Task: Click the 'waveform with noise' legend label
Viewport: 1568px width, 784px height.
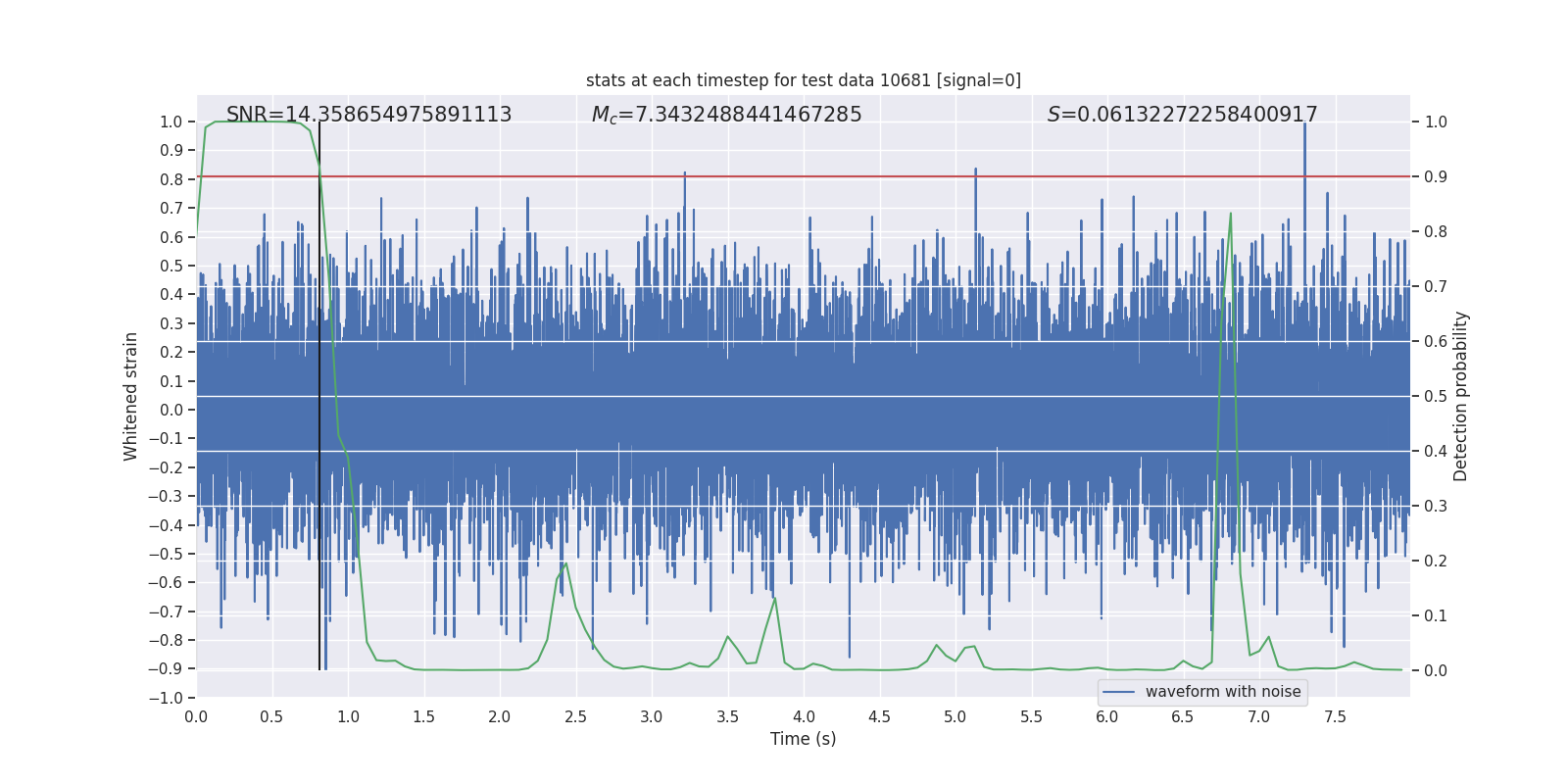Action: pos(1222,692)
